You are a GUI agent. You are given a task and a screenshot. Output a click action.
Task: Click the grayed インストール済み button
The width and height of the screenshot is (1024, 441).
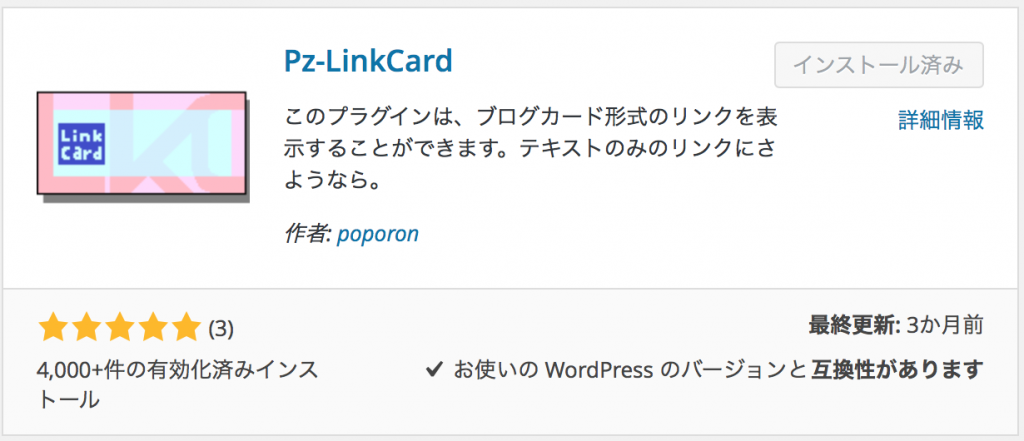tap(878, 65)
